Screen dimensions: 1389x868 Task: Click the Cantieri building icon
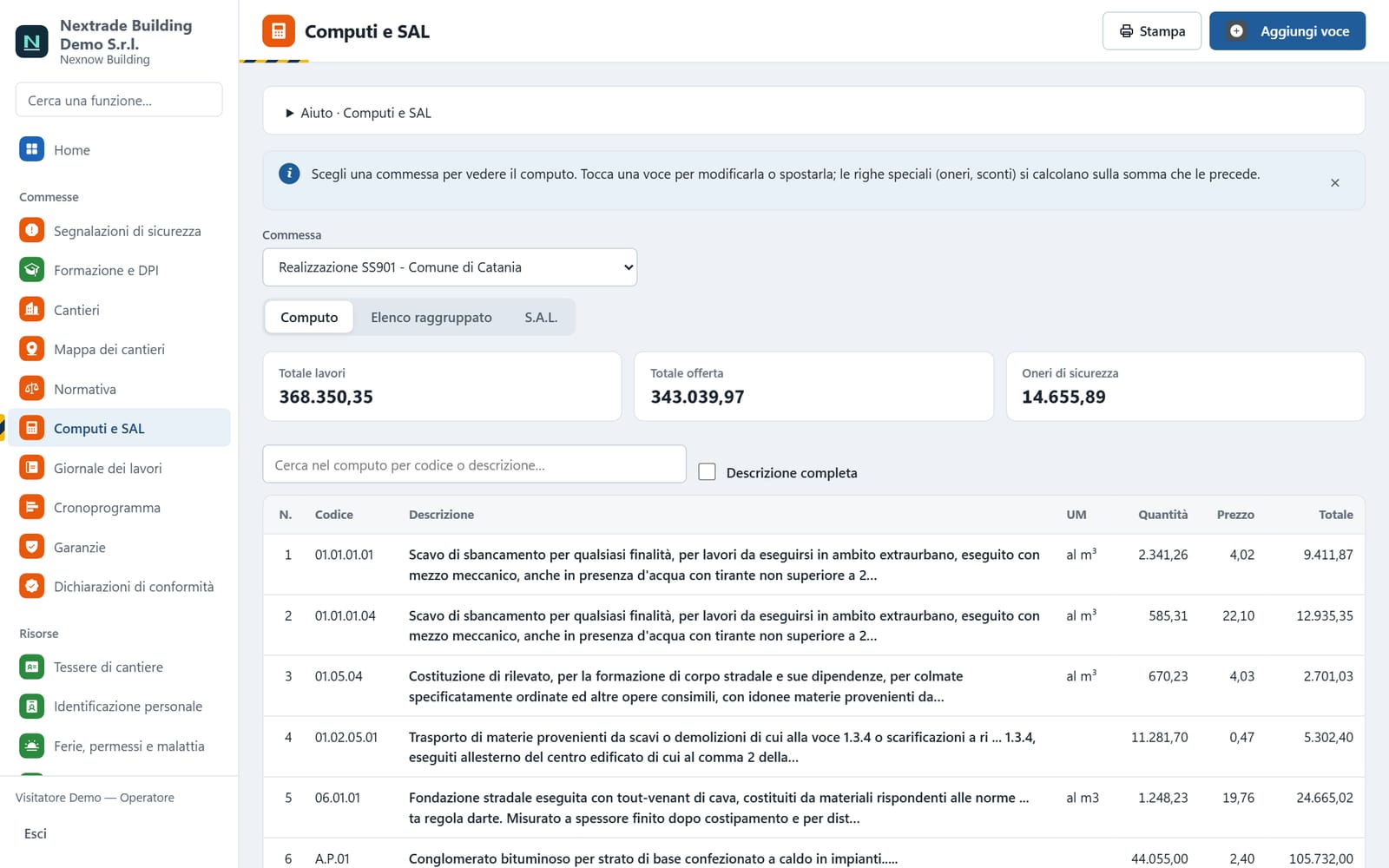point(32,310)
